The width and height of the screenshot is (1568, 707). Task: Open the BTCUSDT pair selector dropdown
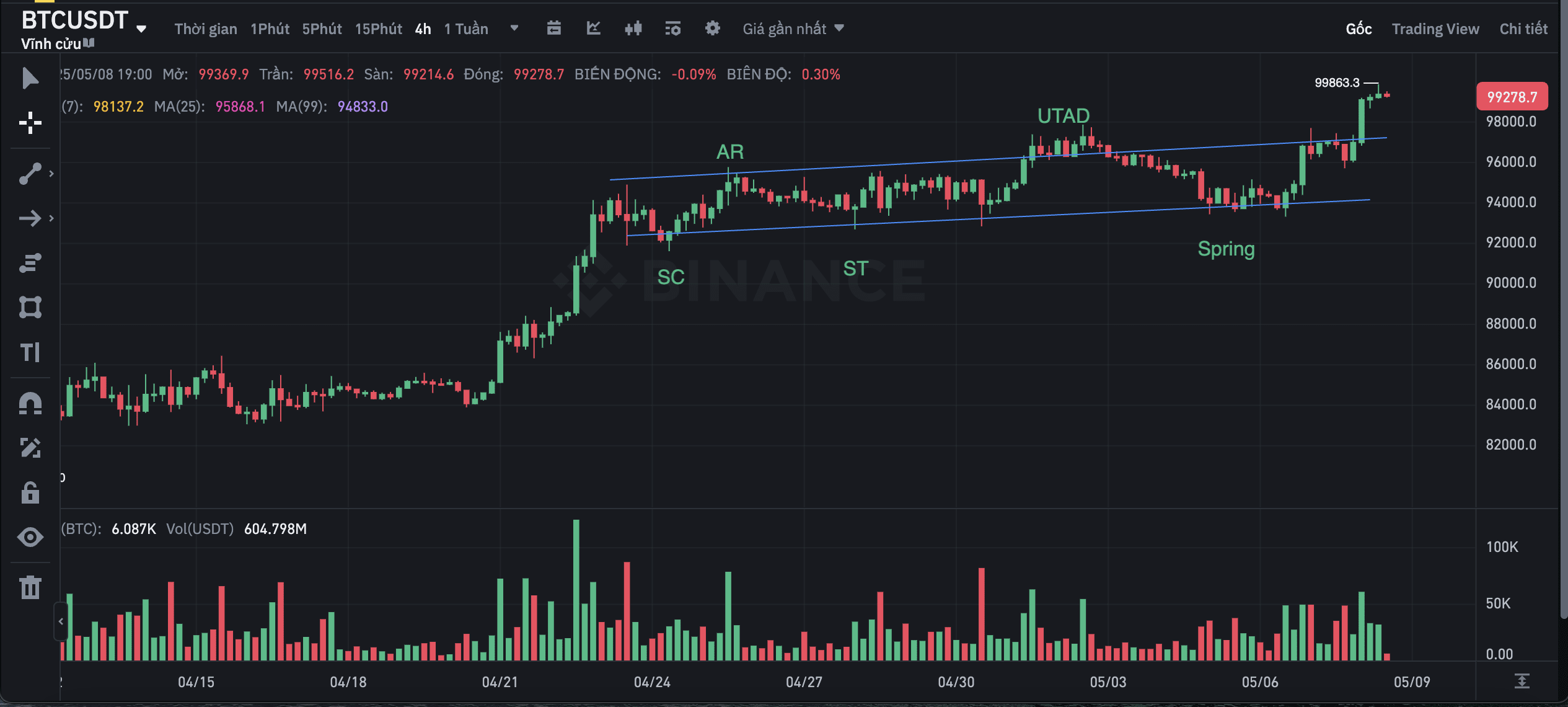click(x=141, y=29)
